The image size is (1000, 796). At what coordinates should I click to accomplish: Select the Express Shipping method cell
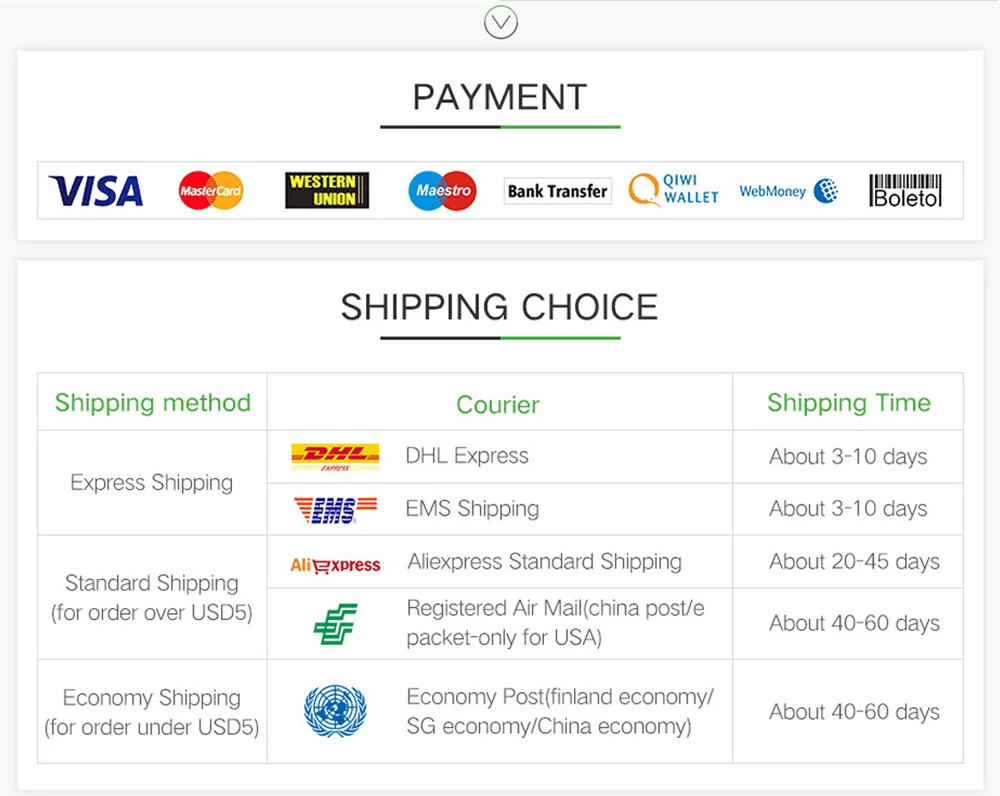click(152, 483)
